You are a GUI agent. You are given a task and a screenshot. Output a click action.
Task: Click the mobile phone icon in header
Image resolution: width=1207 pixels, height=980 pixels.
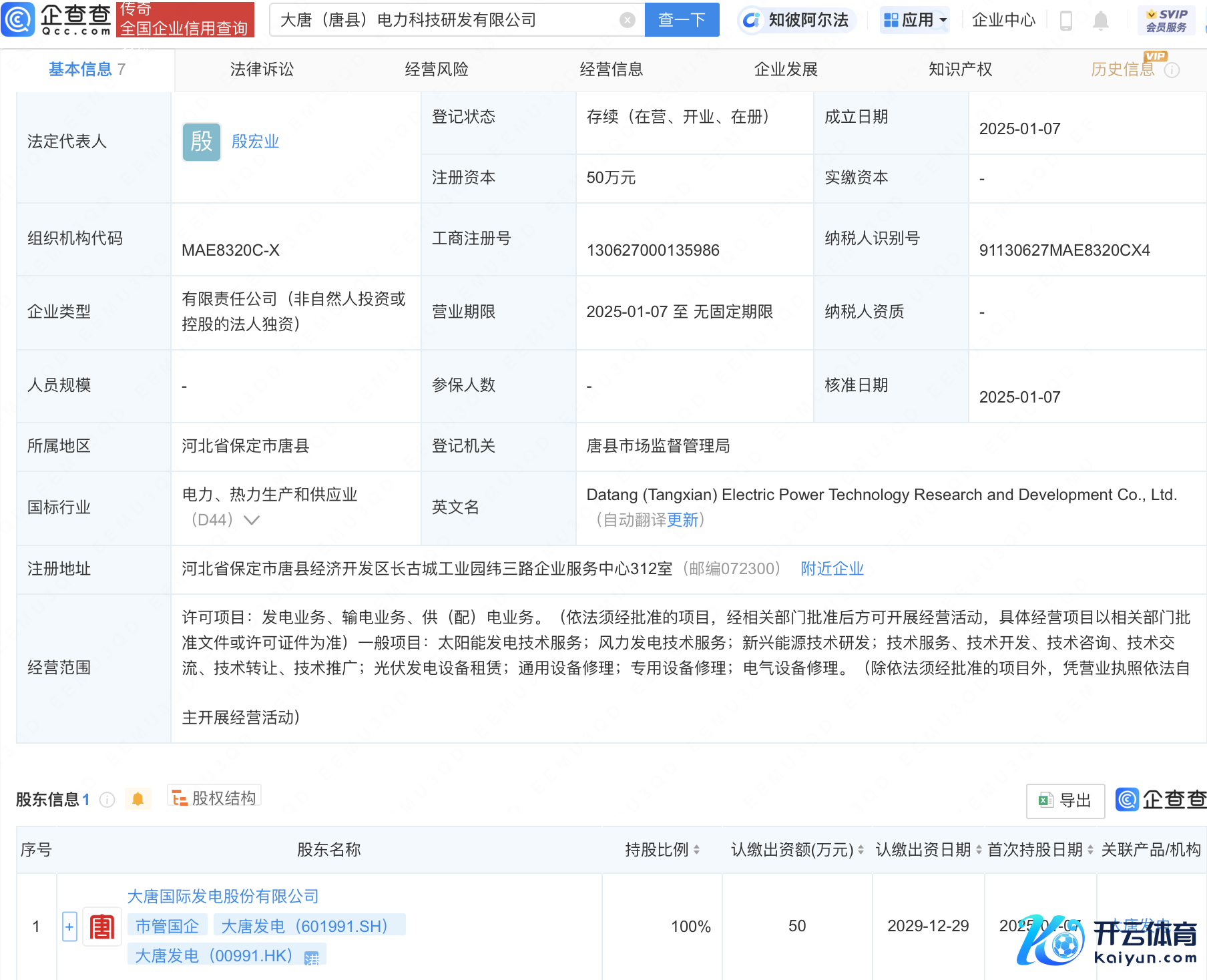coord(1066,21)
